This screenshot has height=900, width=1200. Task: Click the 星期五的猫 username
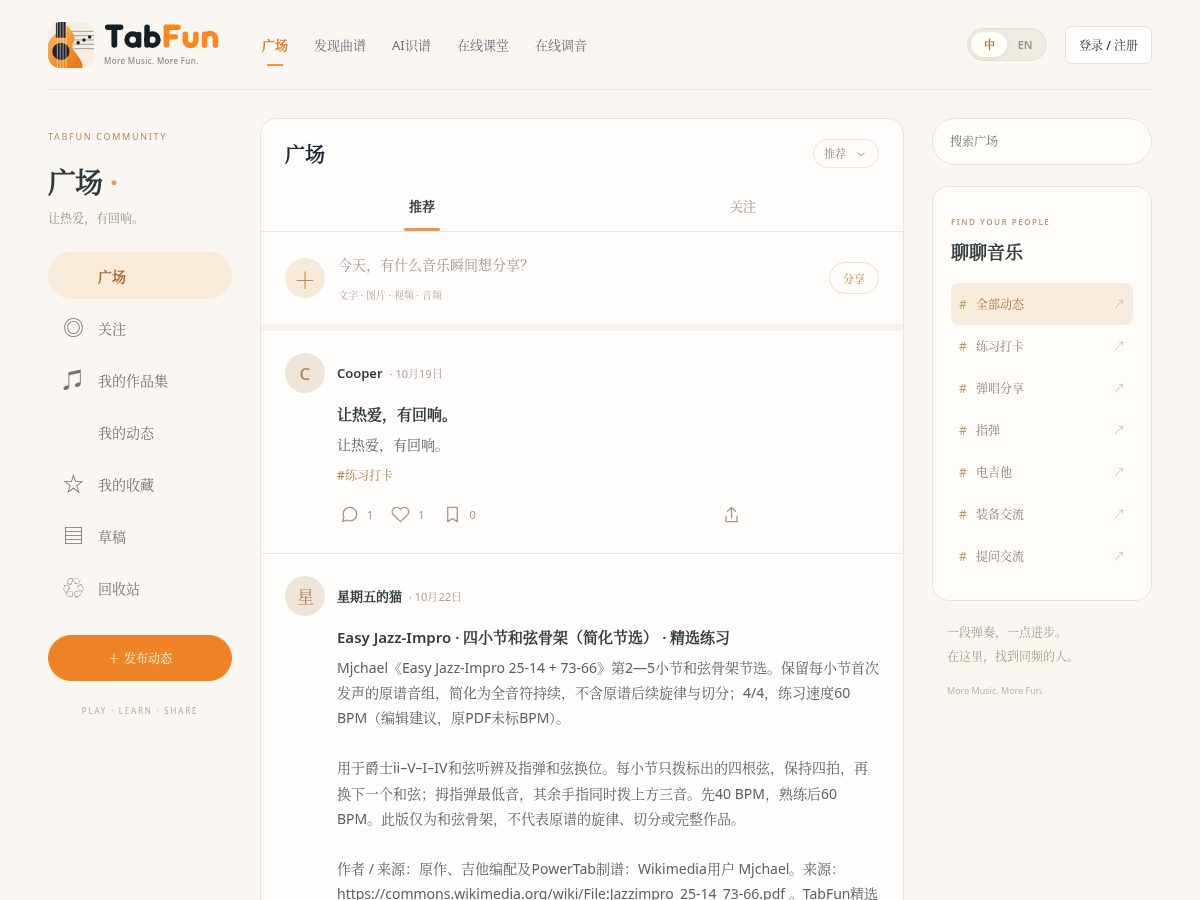pyautogui.click(x=369, y=596)
